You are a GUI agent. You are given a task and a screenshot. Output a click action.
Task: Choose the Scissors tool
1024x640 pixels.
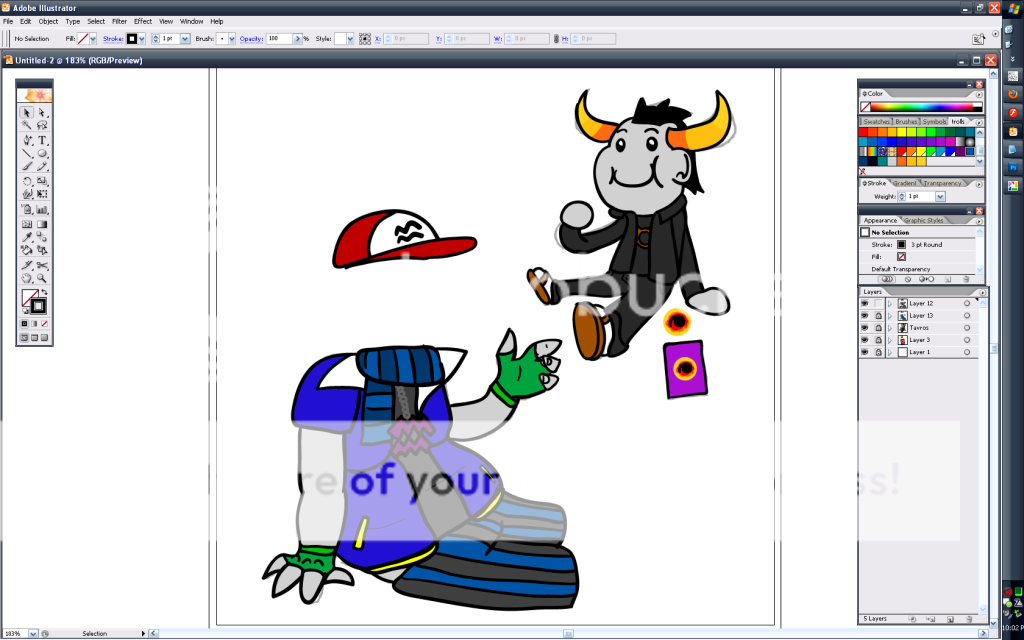point(43,265)
